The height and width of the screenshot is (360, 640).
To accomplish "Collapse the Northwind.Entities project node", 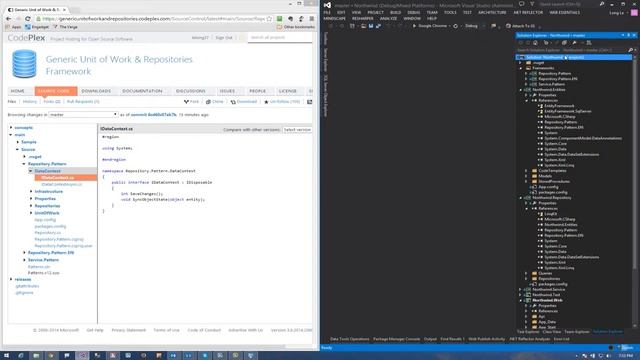I will coord(521,90).
